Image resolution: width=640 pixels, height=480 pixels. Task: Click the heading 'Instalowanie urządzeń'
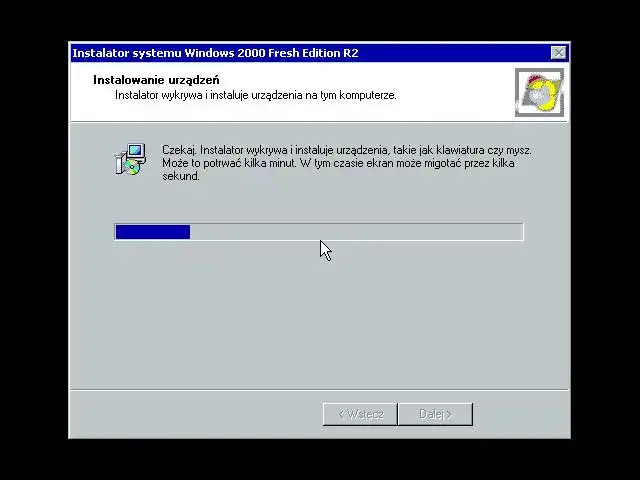(x=156, y=80)
